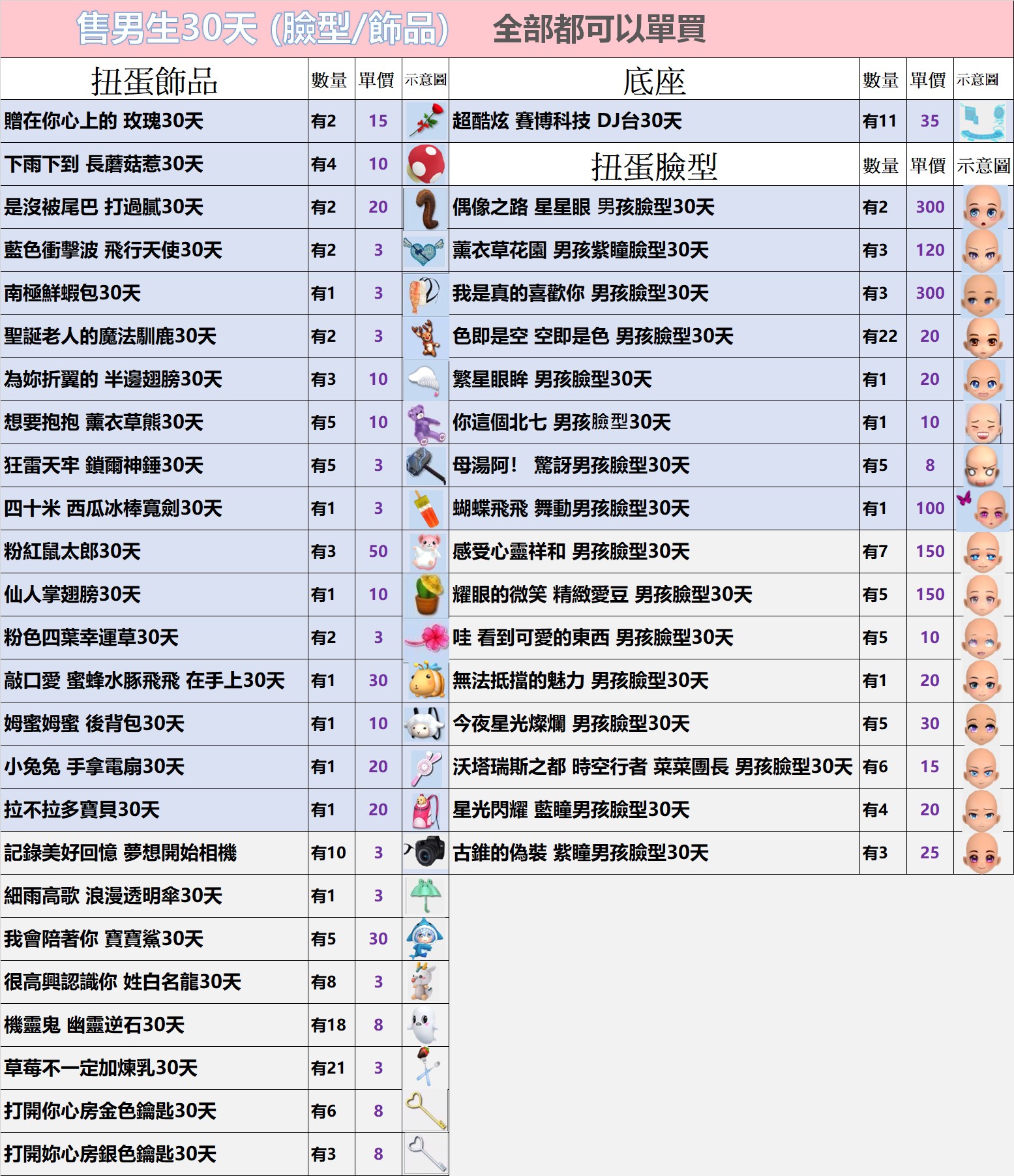Viewport: 1014px width, 1176px height.
Task: Click the silver heart key icon
Action: tap(425, 1153)
